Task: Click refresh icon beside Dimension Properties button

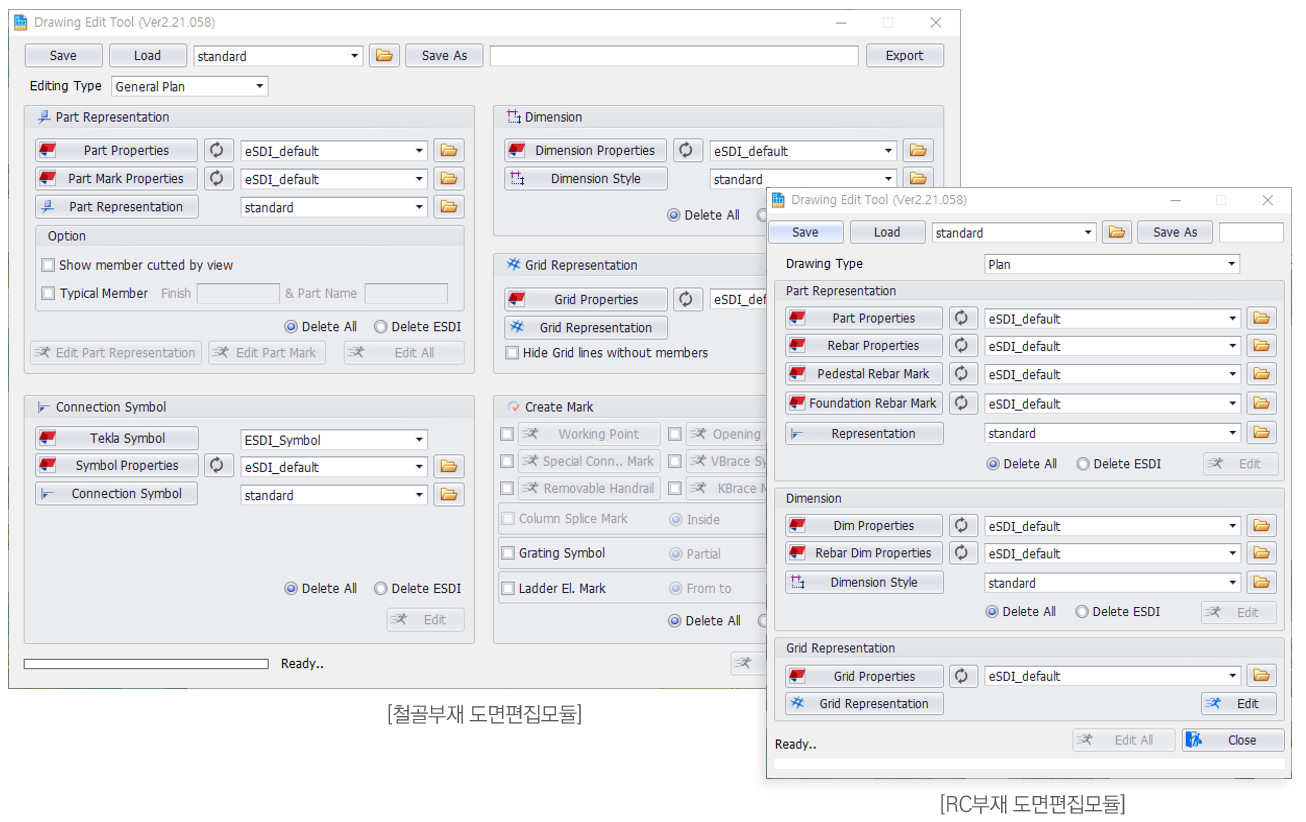Action: (x=686, y=151)
